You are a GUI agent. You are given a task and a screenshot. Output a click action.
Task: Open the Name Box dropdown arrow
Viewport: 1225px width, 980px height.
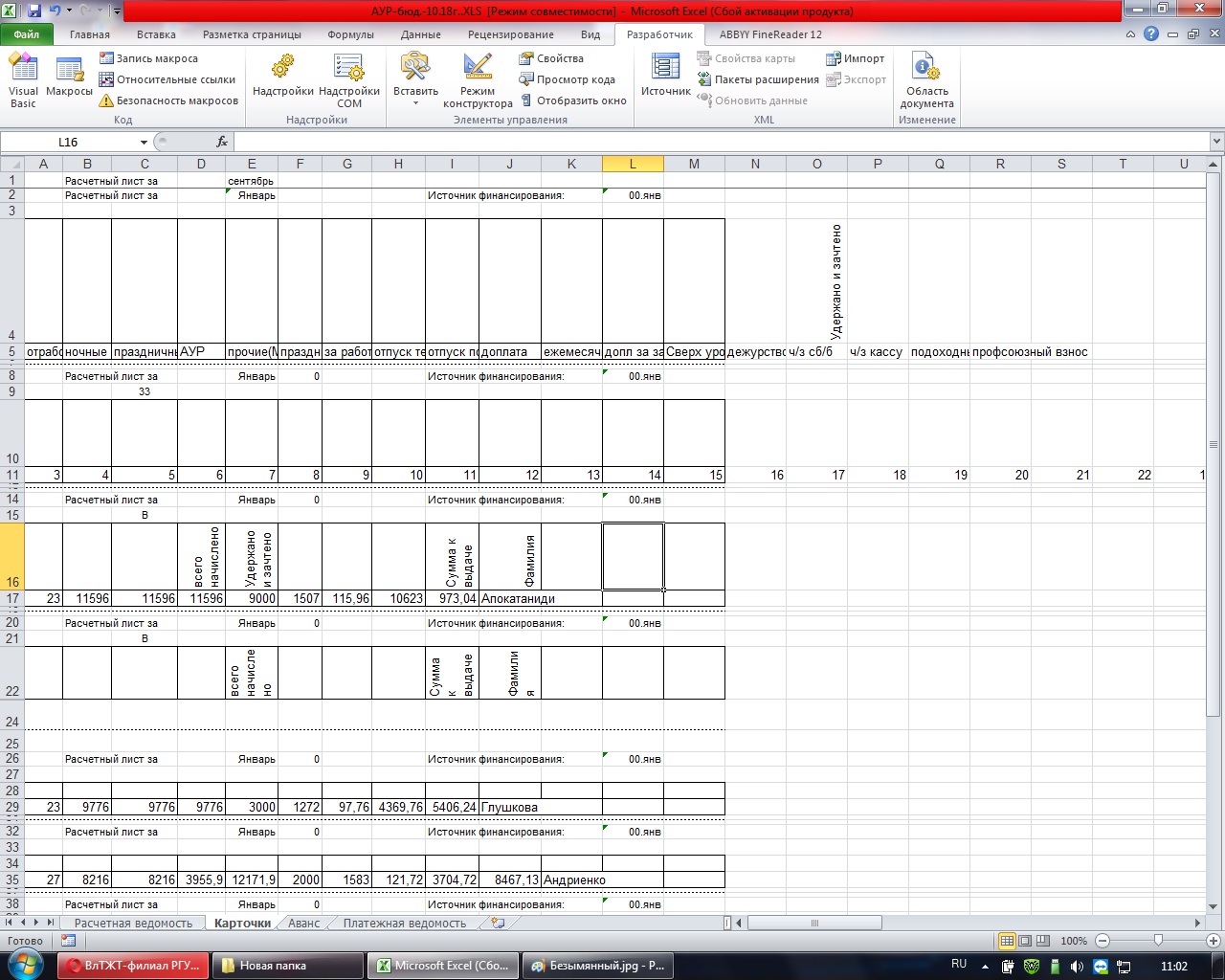point(145,142)
